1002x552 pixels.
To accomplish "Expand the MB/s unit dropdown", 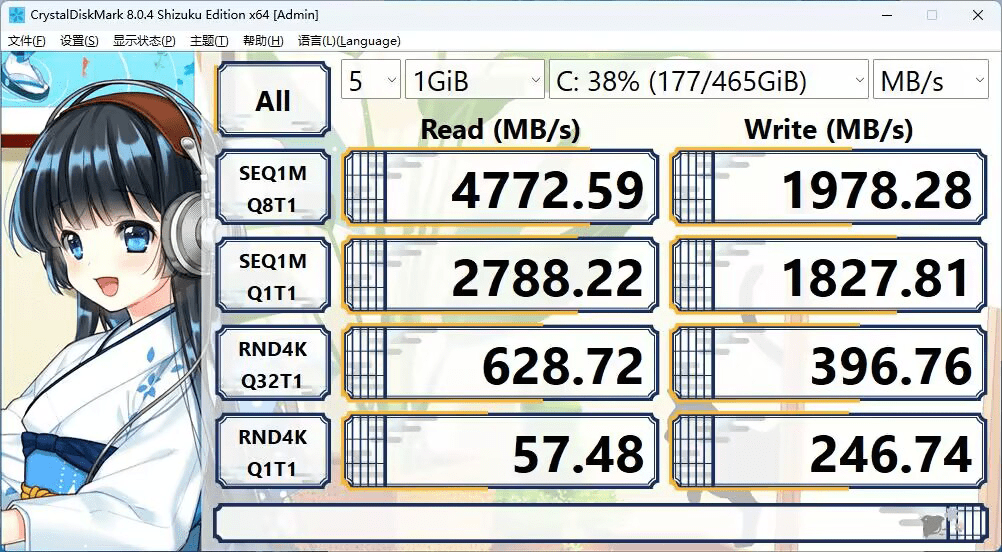I will [x=930, y=81].
